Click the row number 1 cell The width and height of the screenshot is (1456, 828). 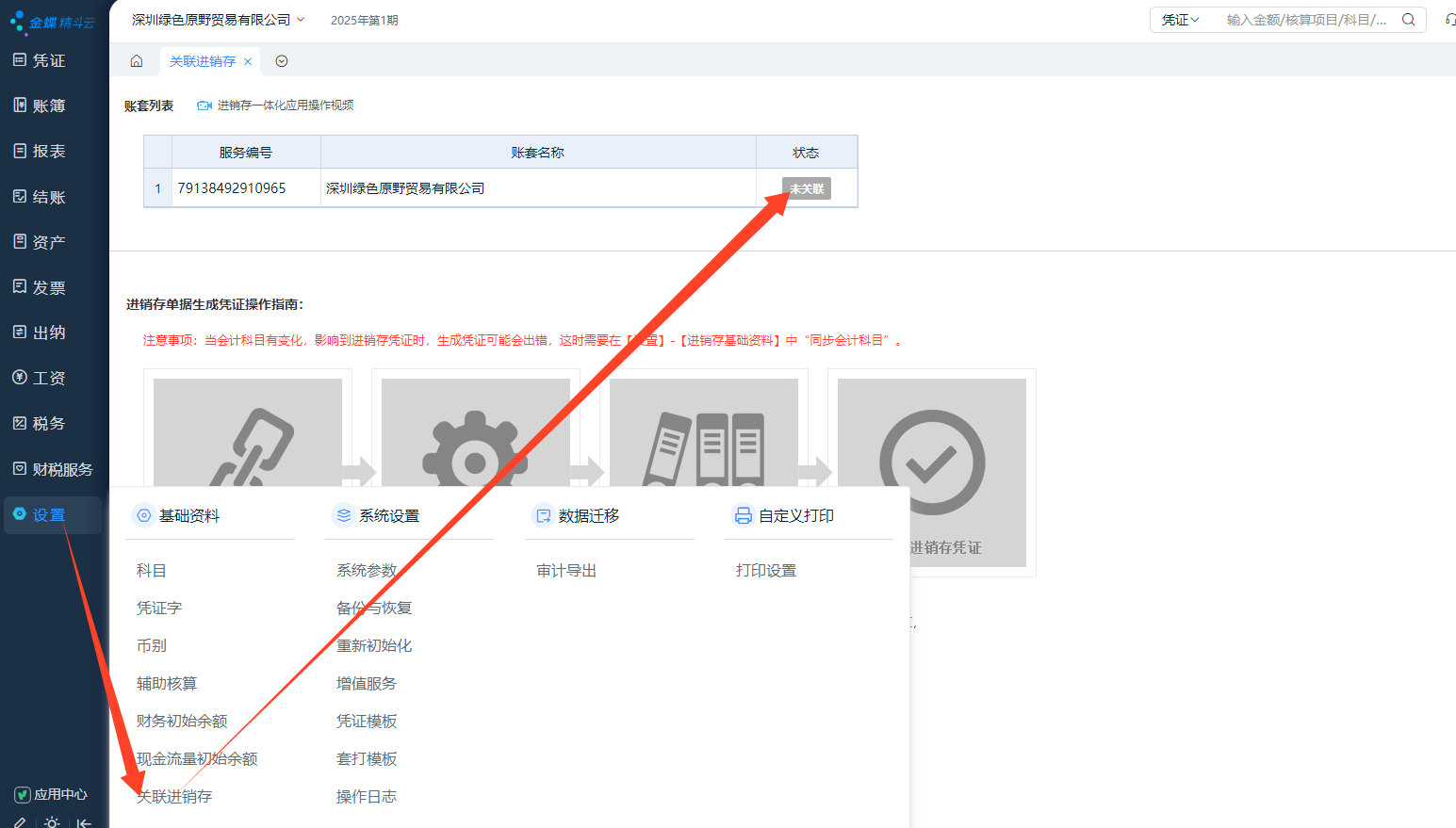(157, 188)
